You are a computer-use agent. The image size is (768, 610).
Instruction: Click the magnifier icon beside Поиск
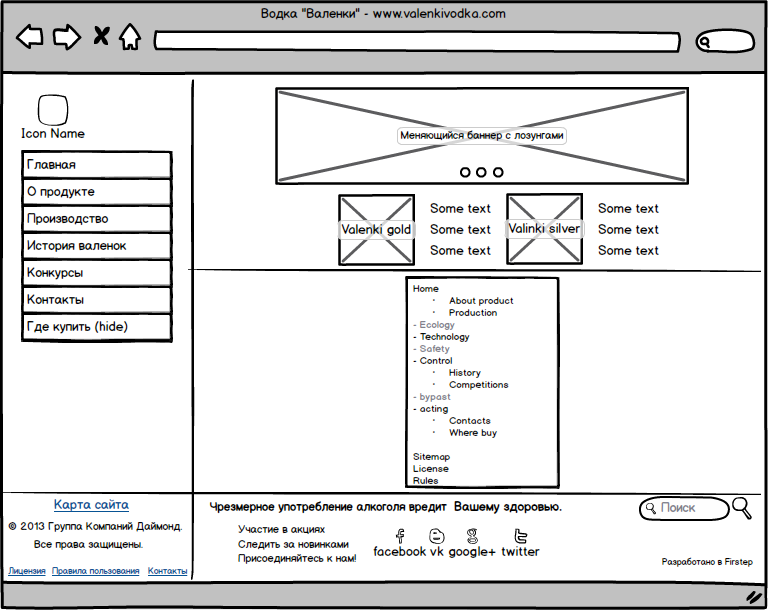(x=742, y=508)
